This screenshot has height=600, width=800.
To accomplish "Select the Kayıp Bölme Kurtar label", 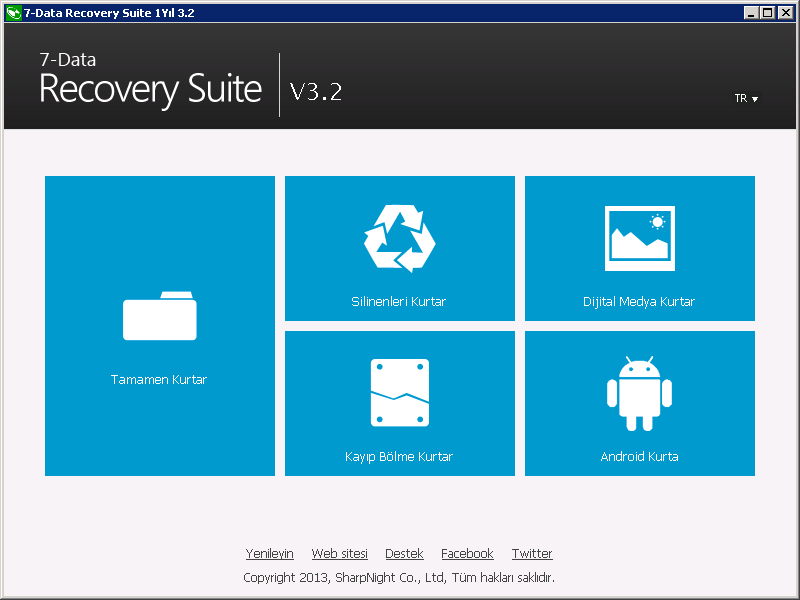I will point(399,457).
